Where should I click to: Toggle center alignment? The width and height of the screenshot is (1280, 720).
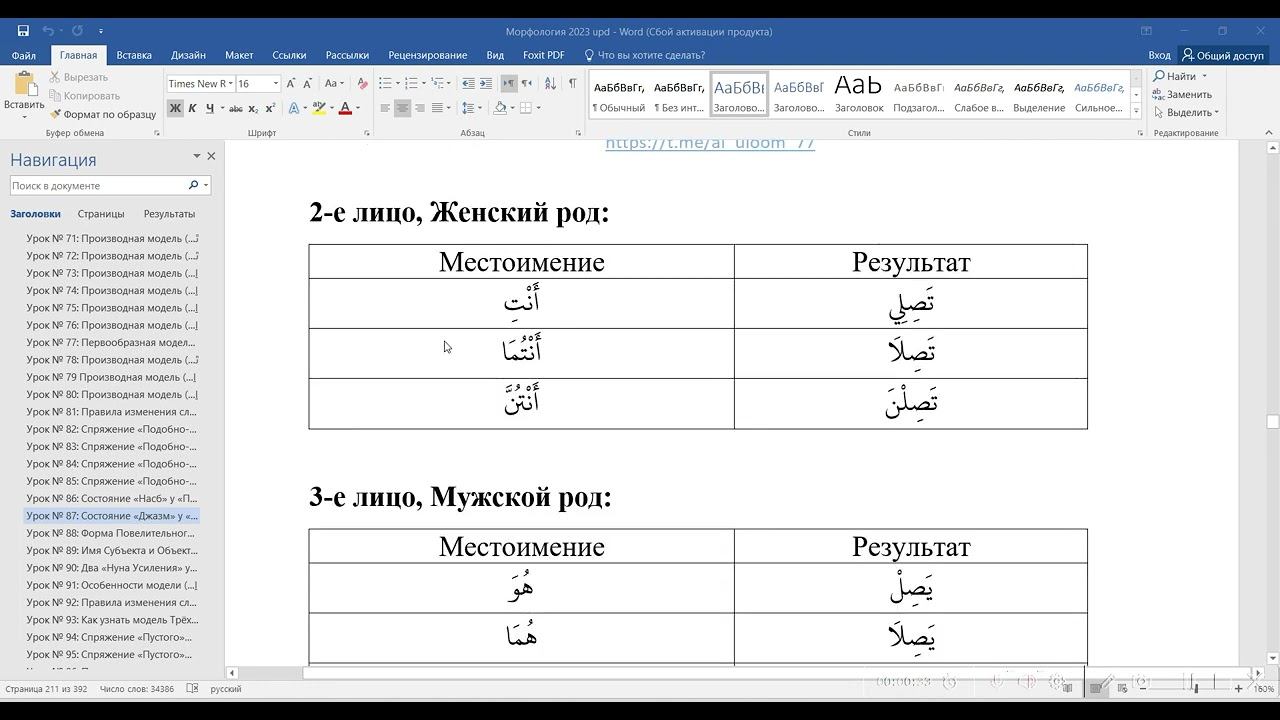click(x=402, y=108)
